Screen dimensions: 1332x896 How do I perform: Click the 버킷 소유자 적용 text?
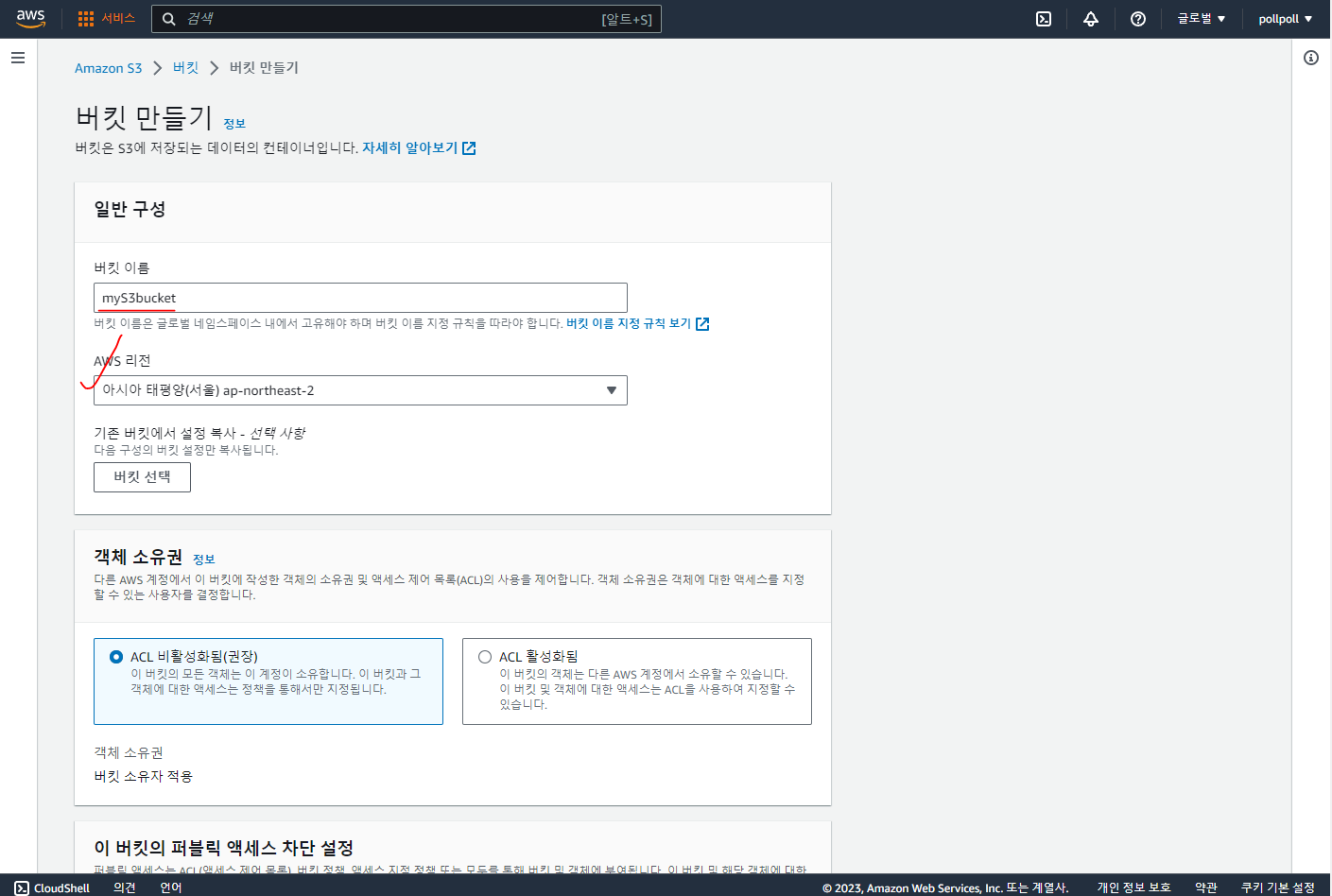143,777
